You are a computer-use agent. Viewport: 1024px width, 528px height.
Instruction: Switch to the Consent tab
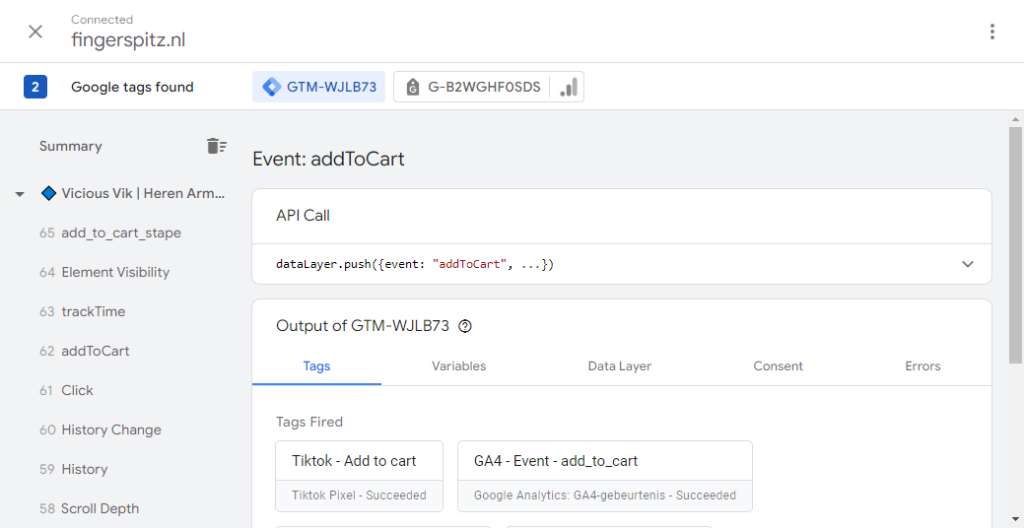pos(778,366)
